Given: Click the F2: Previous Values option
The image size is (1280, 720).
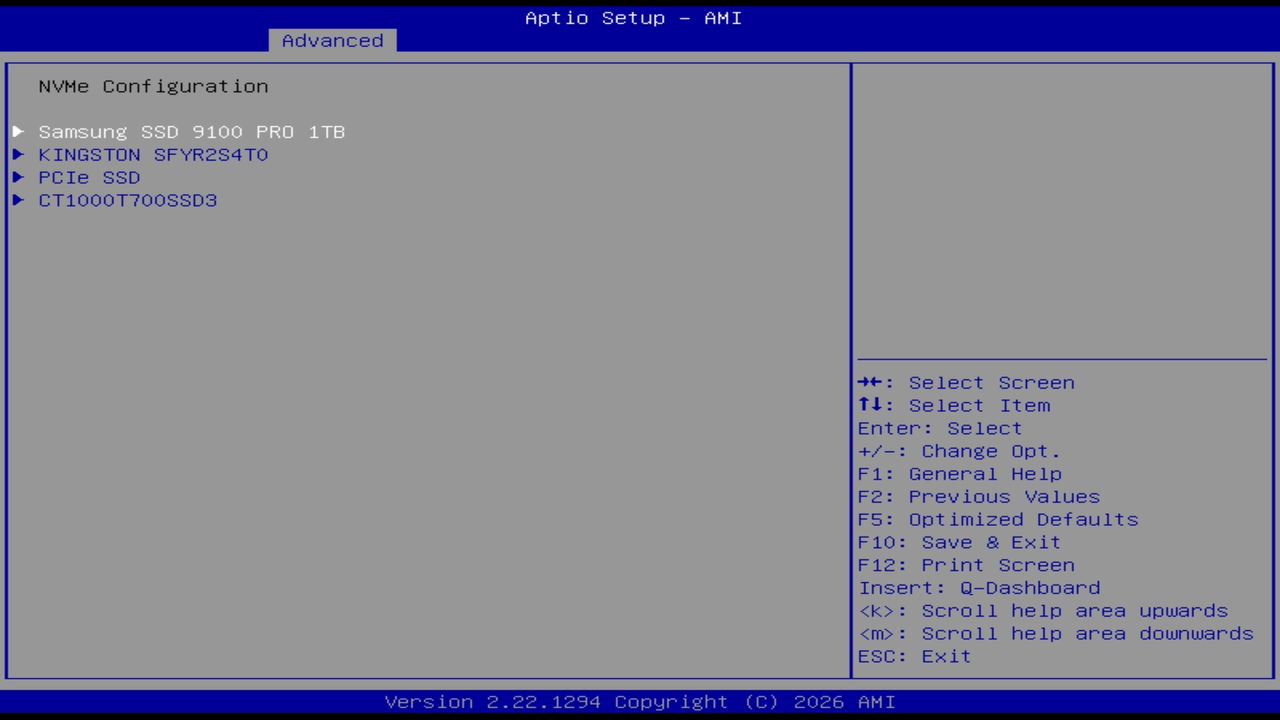Looking at the screenshot, I should pyautogui.click(x=978, y=496).
